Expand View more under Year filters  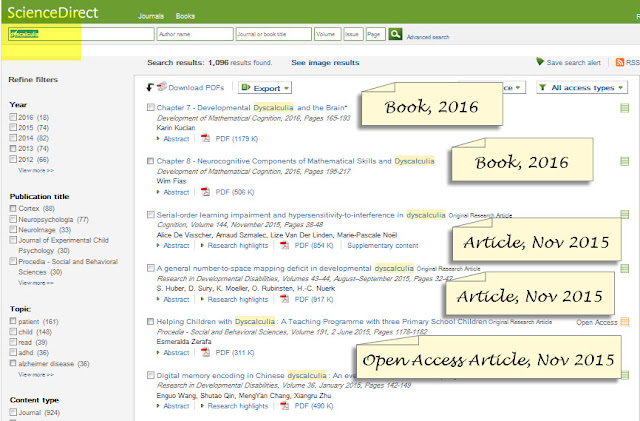[x=36, y=170]
